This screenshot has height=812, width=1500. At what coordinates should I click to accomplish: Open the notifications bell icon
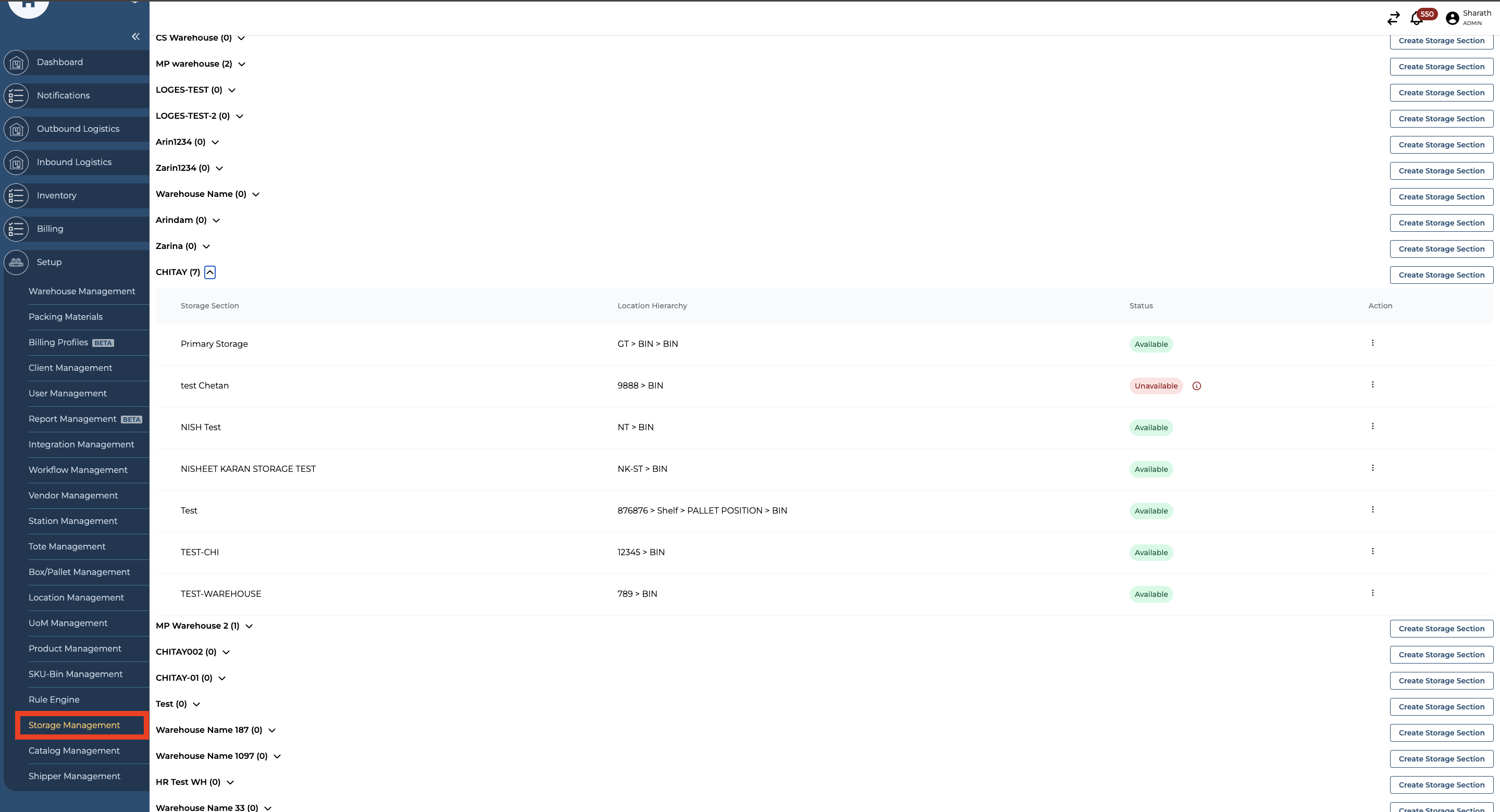[x=1416, y=19]
